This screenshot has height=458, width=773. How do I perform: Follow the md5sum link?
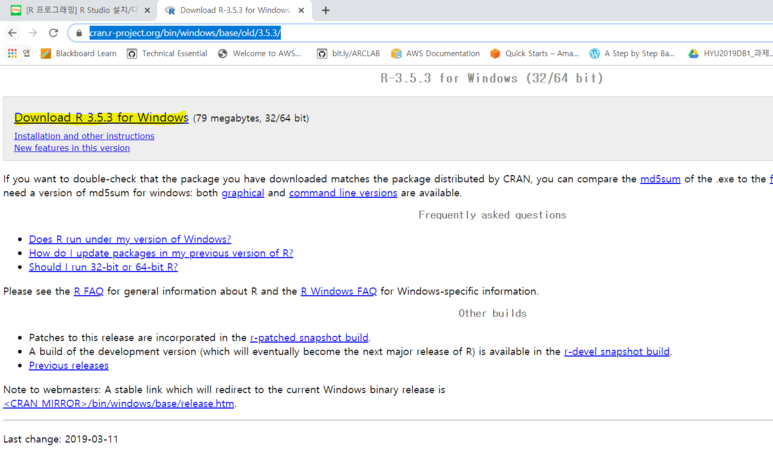[x=660, y=179]
